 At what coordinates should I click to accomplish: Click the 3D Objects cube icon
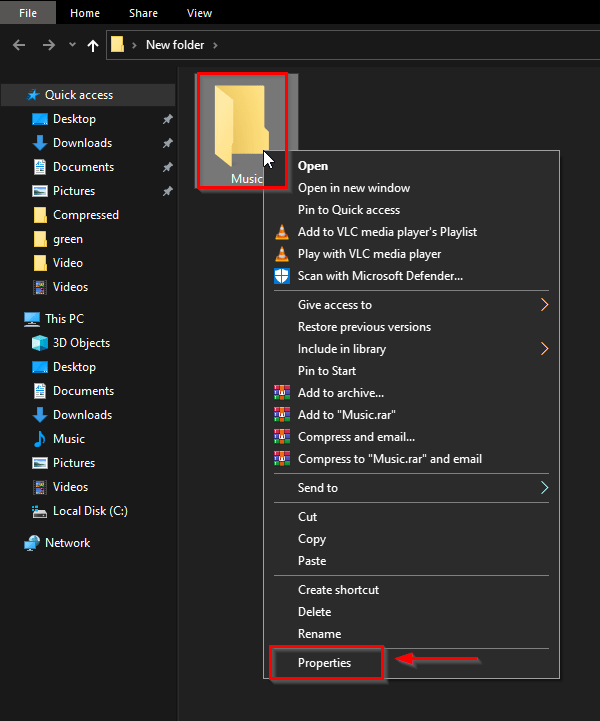click(40, 343)
